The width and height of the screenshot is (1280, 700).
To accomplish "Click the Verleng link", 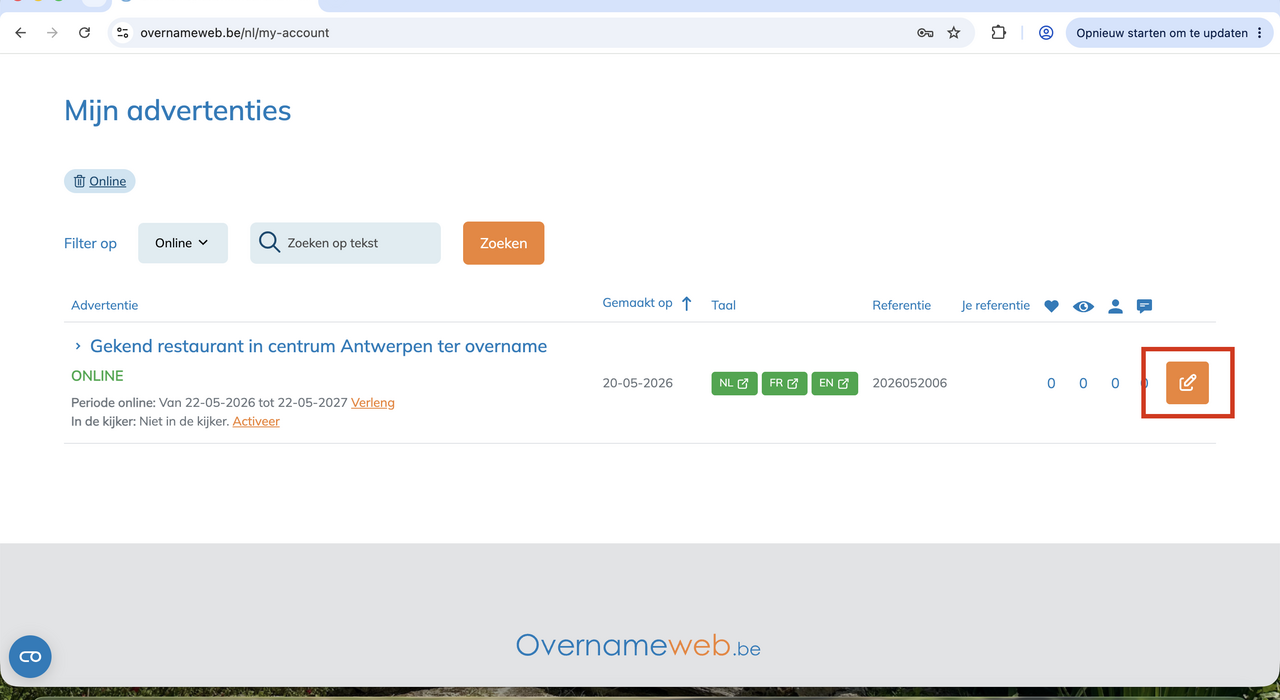I will 373,403.
